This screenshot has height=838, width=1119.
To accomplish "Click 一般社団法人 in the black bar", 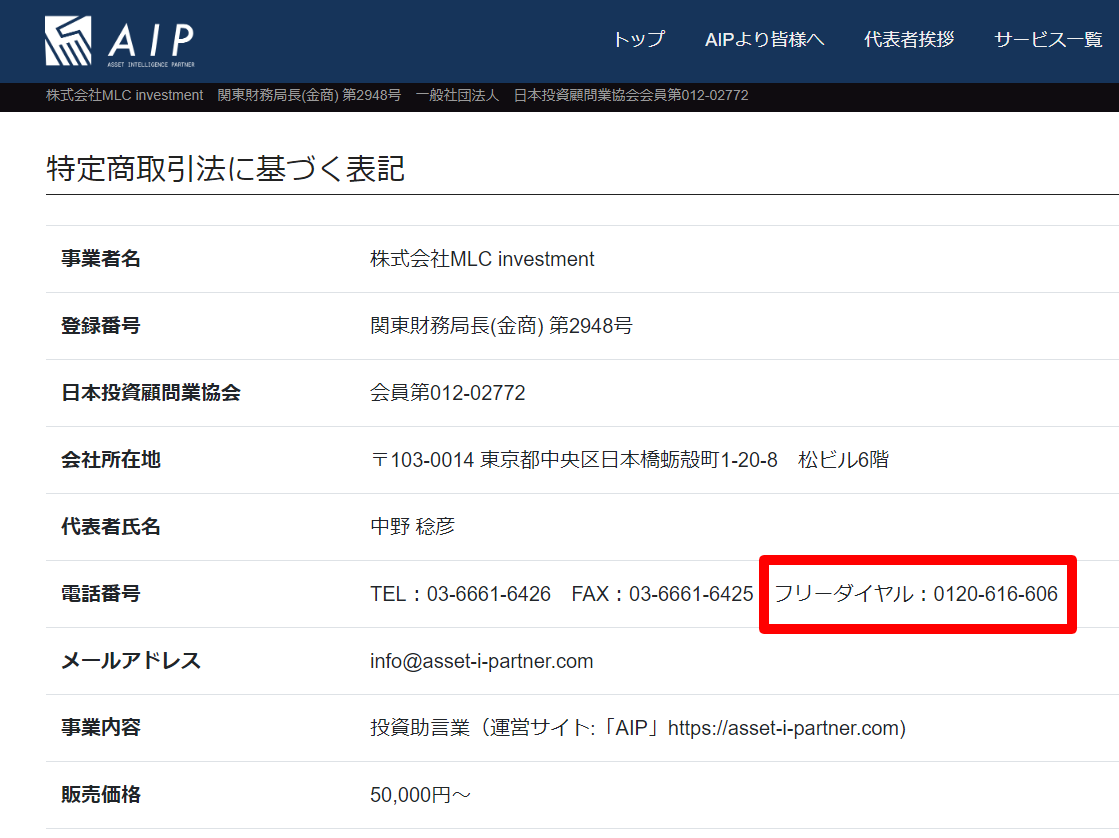I will [x=457, y=96].
